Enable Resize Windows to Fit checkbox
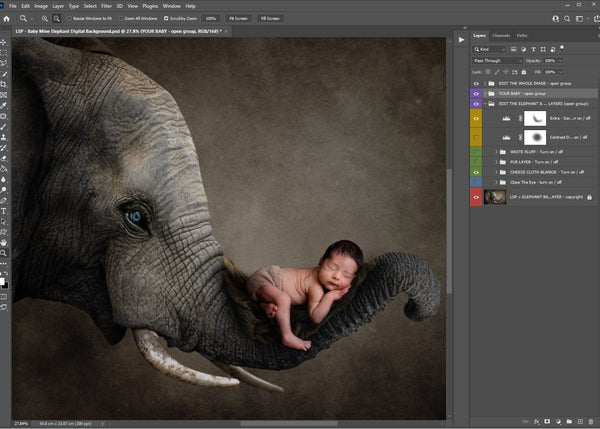 (x=69, y=18)
